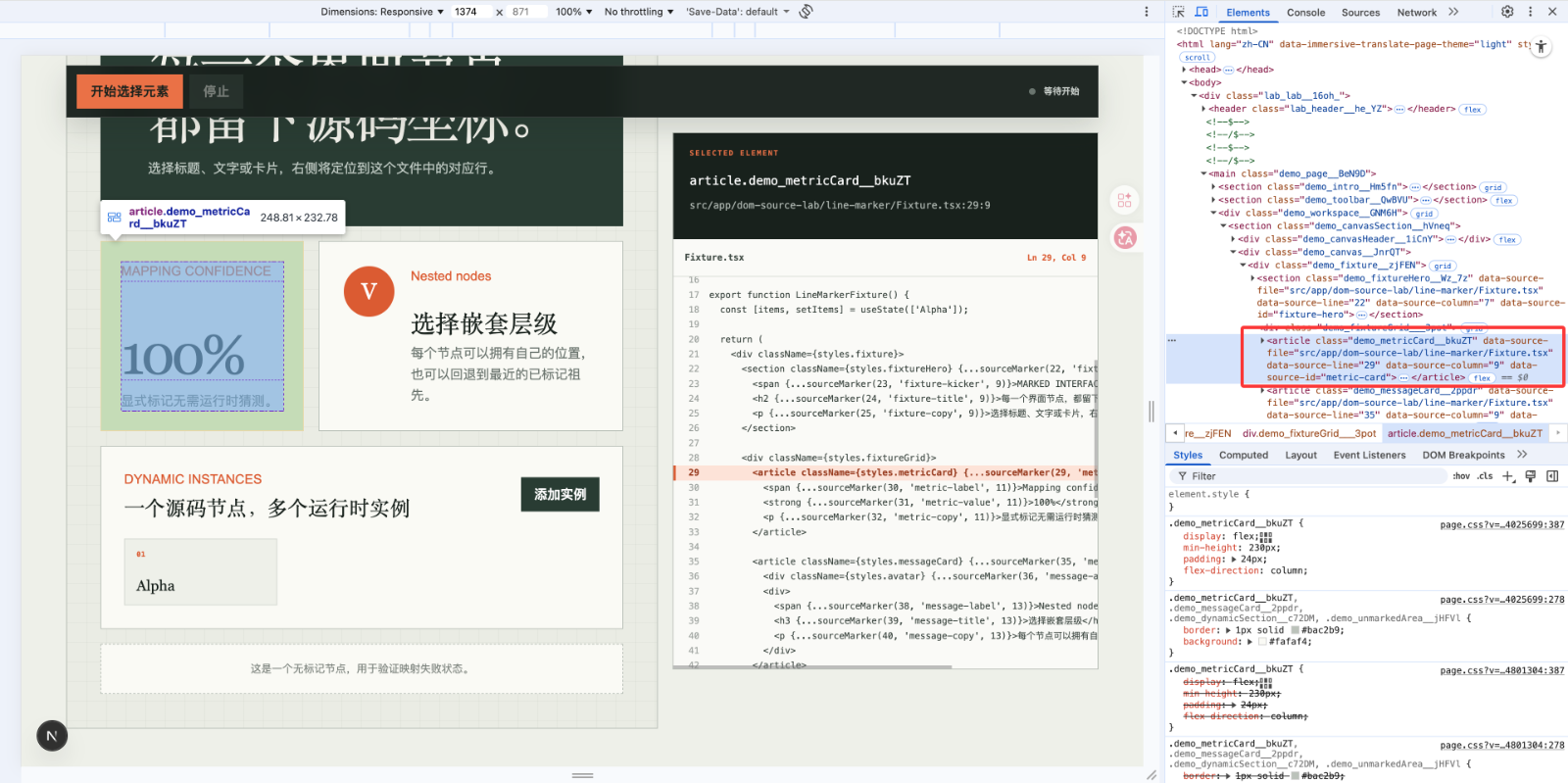The image size is (1568, 783).
Task: Open page.css?v=_4025699:387 source link
Action: tap(1502, 525)
